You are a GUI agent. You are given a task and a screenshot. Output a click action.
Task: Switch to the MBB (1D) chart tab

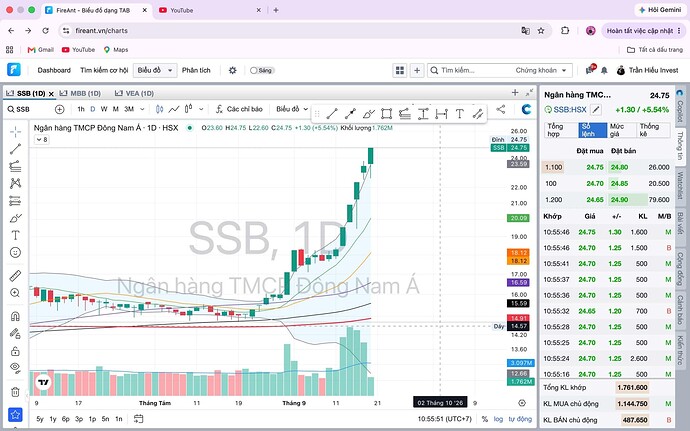click(x=81, y=93)
